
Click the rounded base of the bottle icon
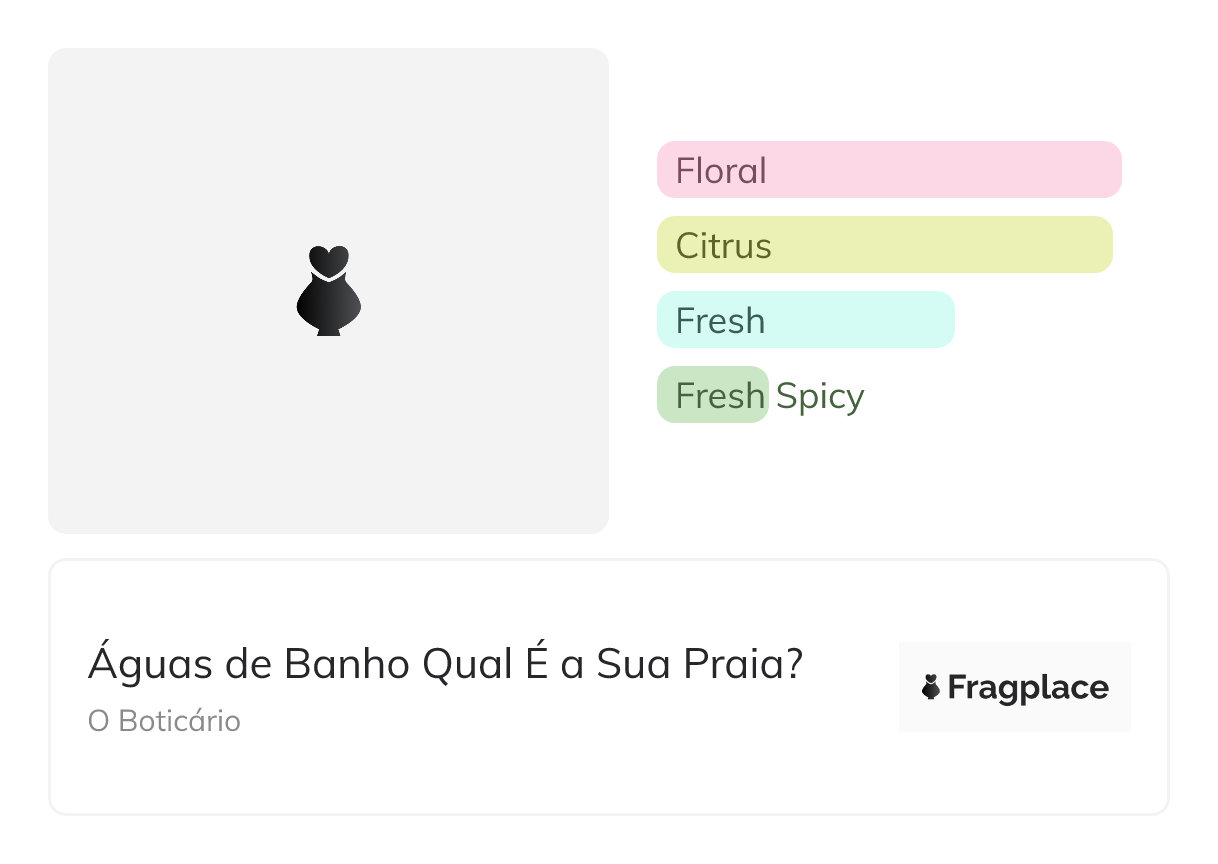[x=328, y=308]
